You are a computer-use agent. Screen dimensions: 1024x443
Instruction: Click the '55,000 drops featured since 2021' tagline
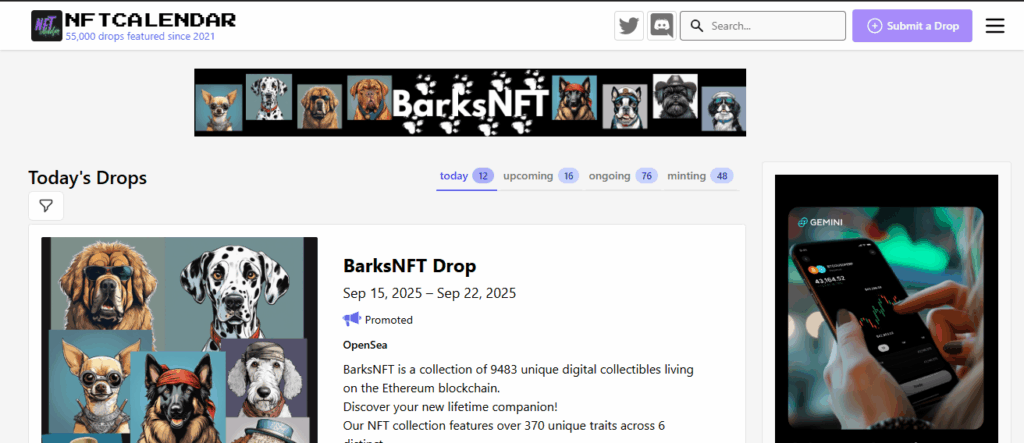coord(140,37)
